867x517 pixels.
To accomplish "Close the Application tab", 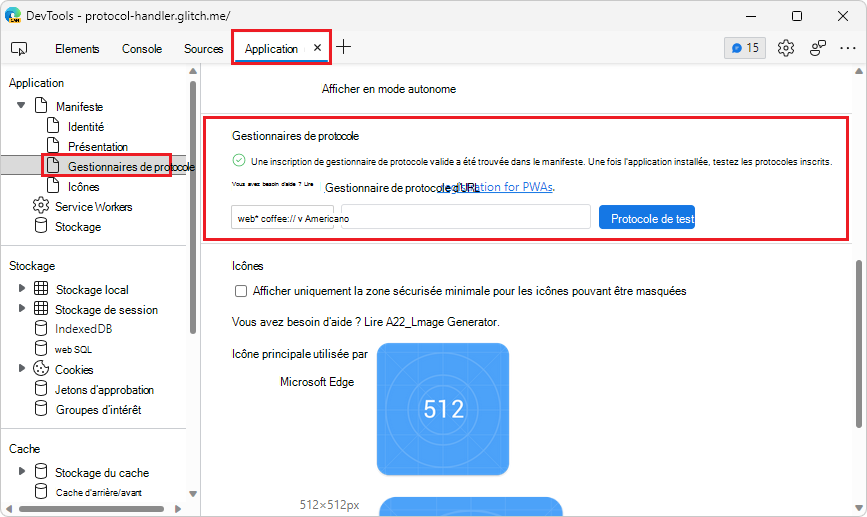I will (317, 48).
